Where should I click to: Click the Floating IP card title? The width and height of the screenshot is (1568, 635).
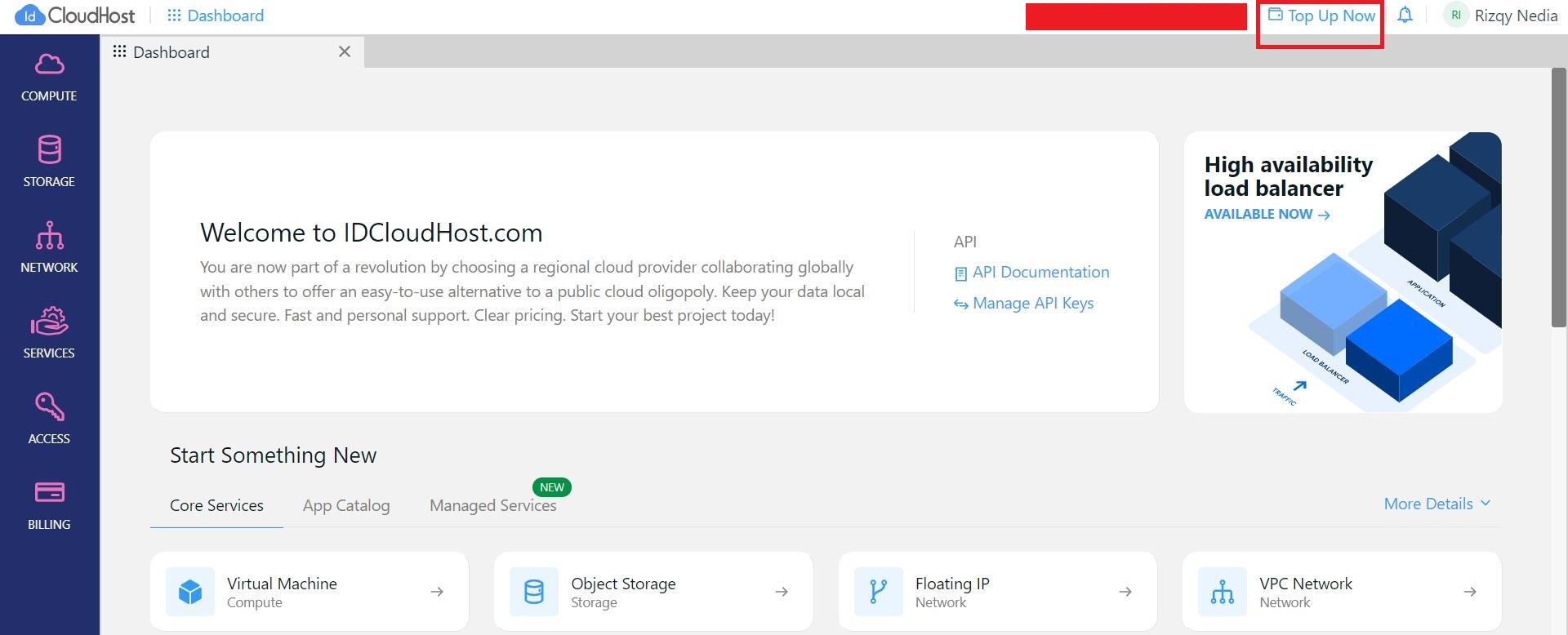pos(952,584)
